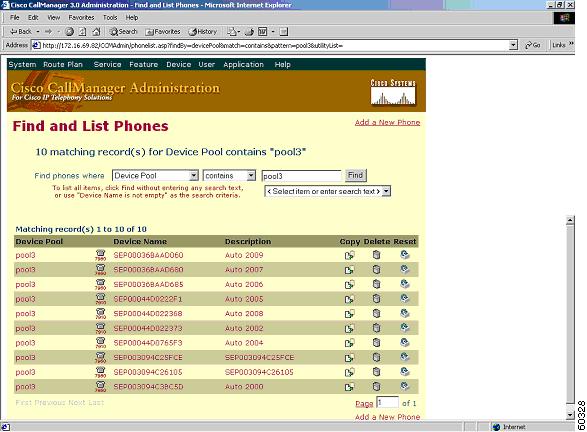Reset the phone SEP00044D0222F1
587x432 pixels.
click(405, 298)
